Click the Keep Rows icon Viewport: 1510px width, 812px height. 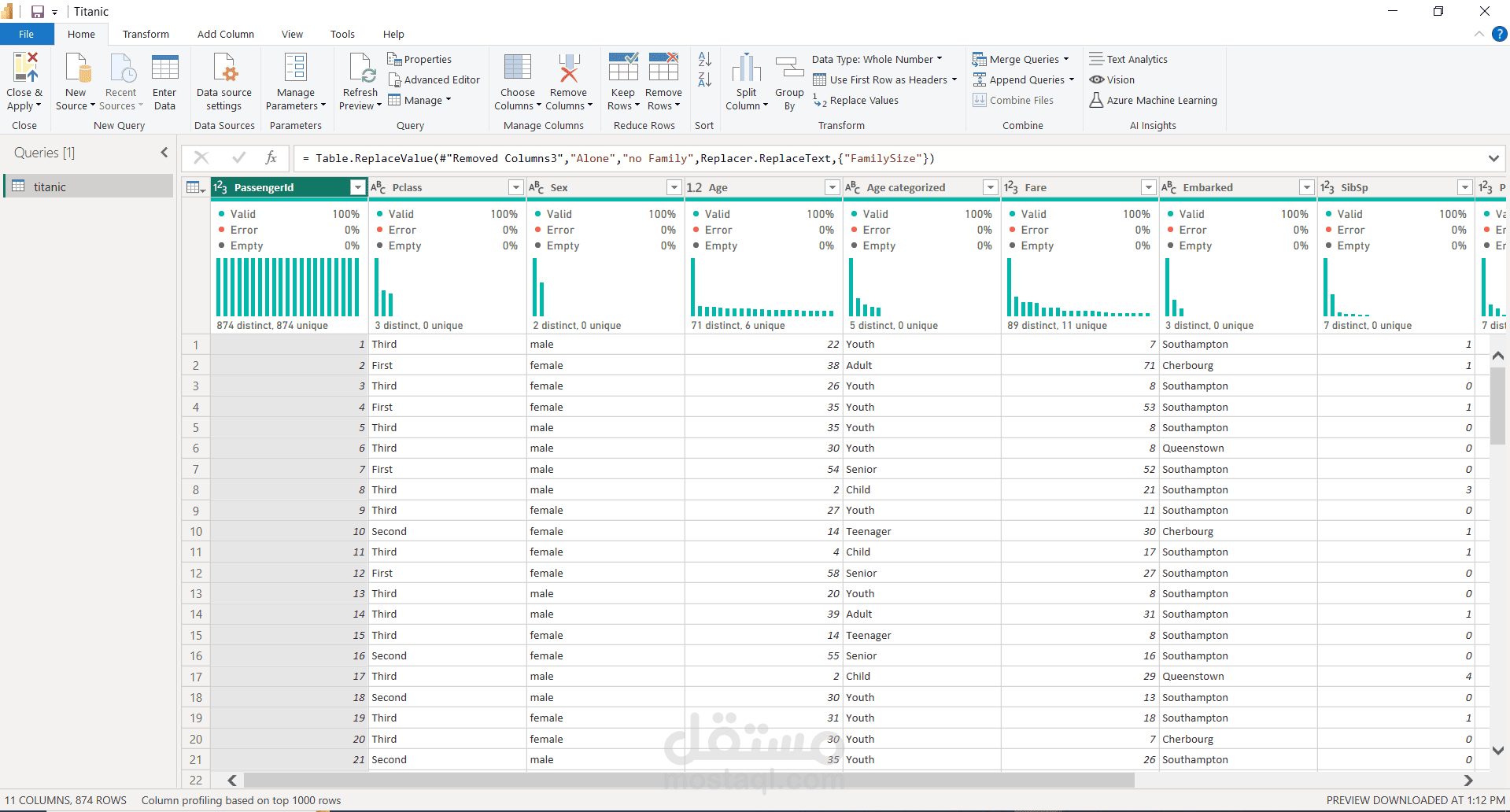[623, 68]
